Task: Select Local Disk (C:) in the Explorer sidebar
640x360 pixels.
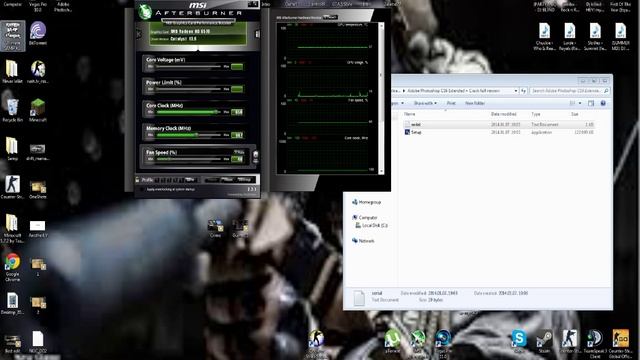Action: [371, 225]
